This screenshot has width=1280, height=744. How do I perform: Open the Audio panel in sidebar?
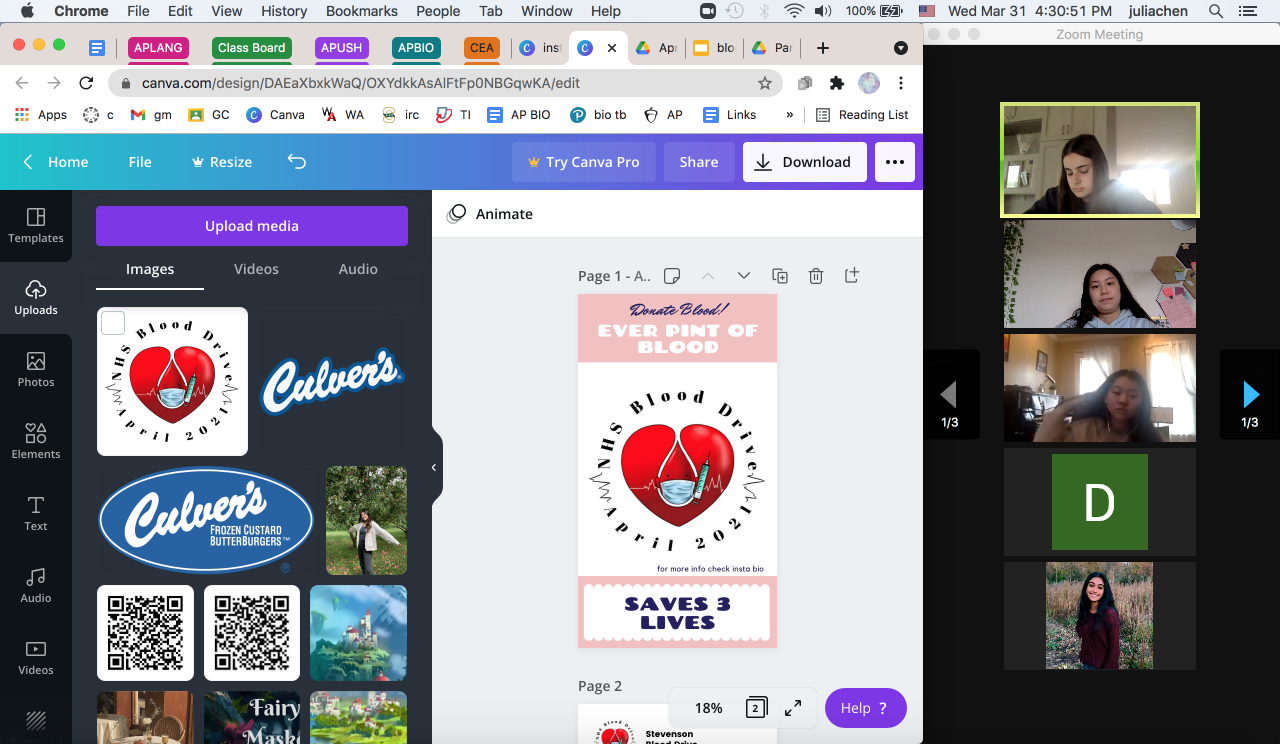pos(36,586)
